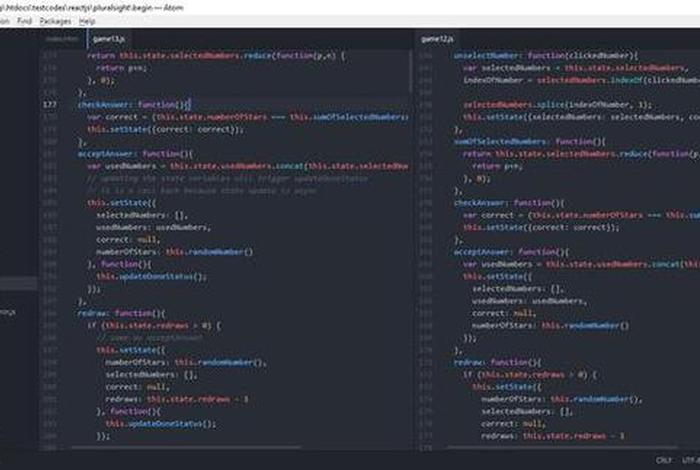
Task: Click unselectNumber function line in game12.js
Action: click(x=546, y=56)
